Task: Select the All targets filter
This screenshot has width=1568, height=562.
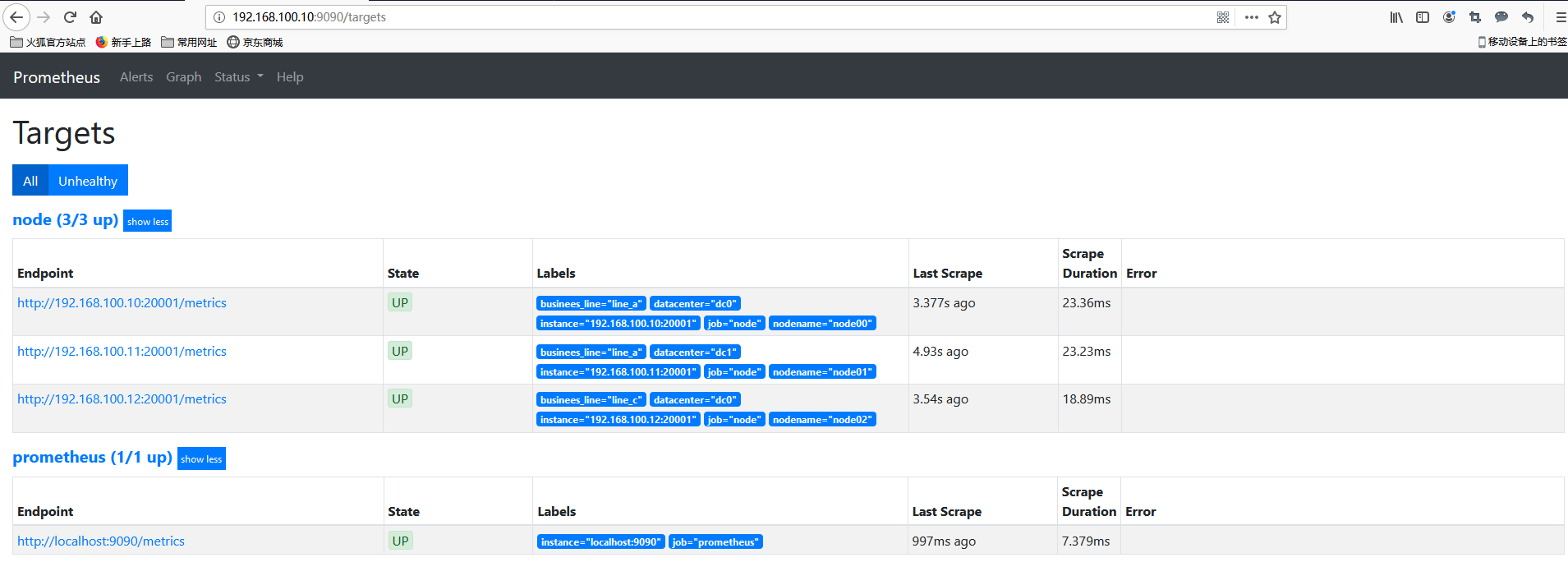Action: pos(30,181)
